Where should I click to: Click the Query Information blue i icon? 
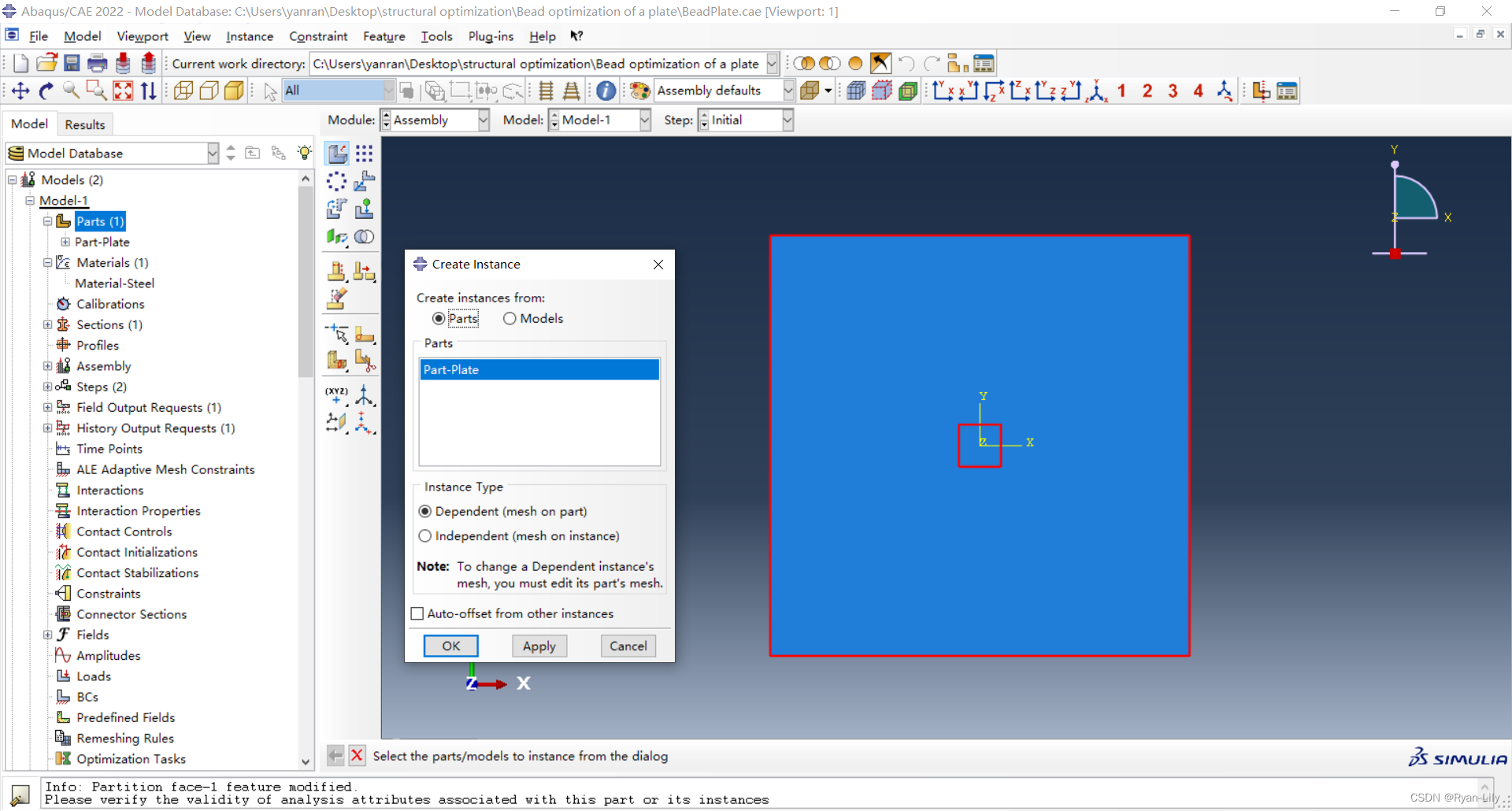click(x=606, y=91)
